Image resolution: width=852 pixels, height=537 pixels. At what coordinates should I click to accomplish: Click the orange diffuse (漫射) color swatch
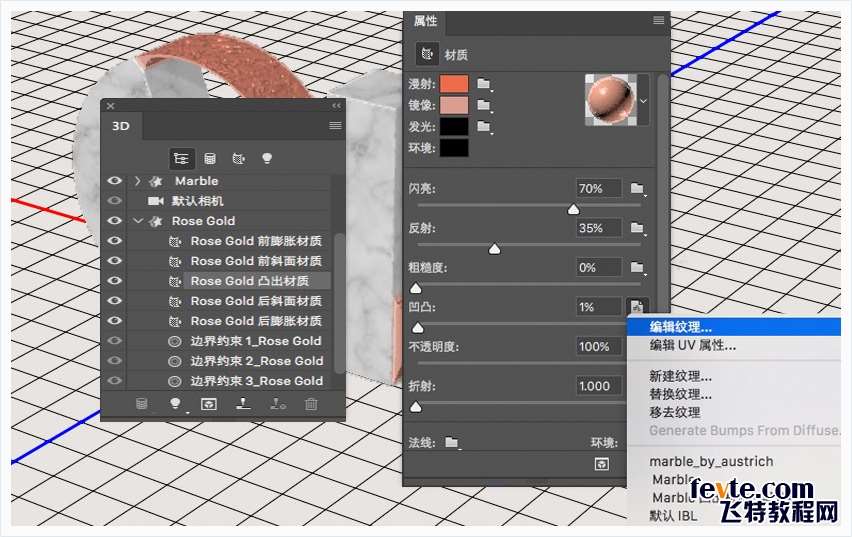coord(454,84)
